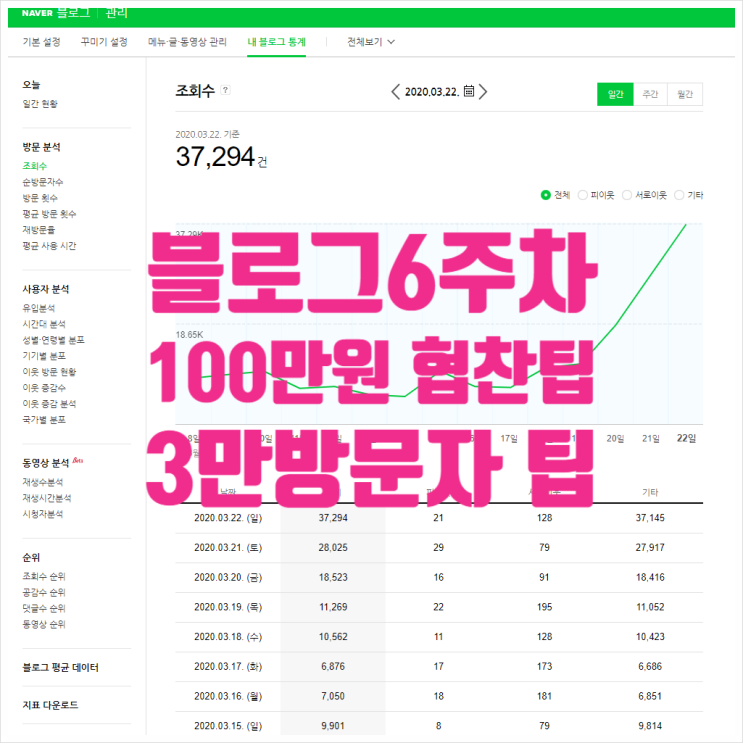Click the 37,145 기타 value cell
743x743 pixels.
(650, 518)
